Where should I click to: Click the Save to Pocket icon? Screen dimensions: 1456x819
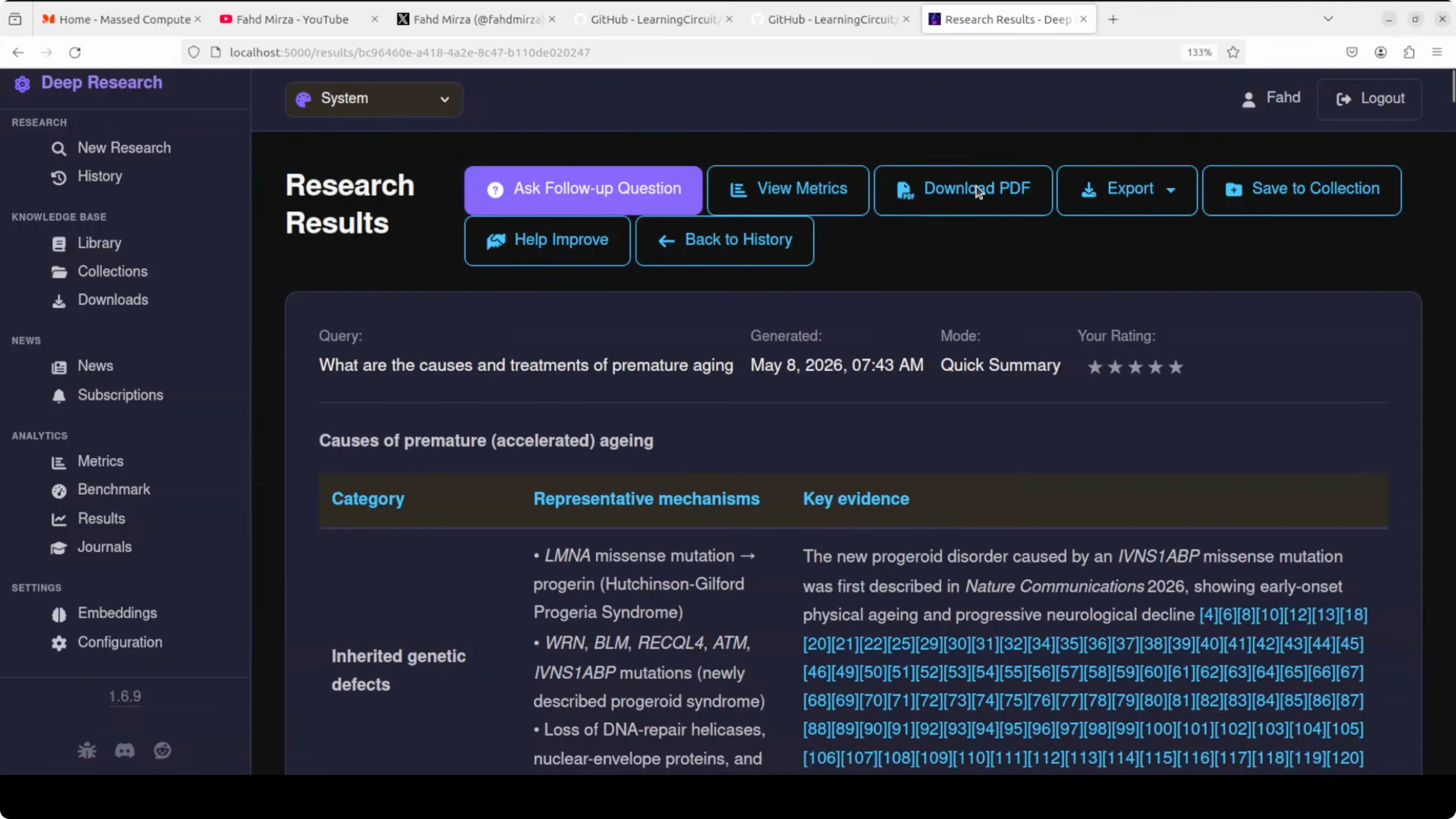pos(1352,53)
